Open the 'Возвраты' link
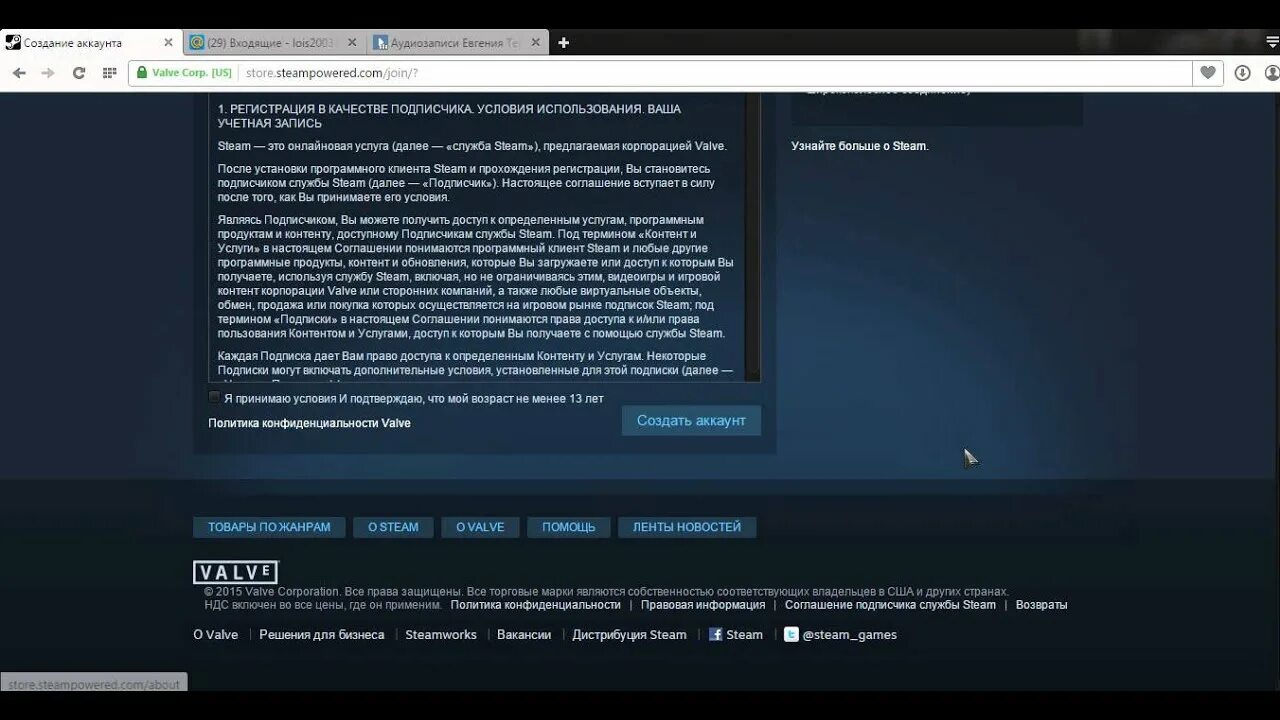The height and width of the screenshot is (720, 1280). pyautogui.click(x=1042, y=605)
